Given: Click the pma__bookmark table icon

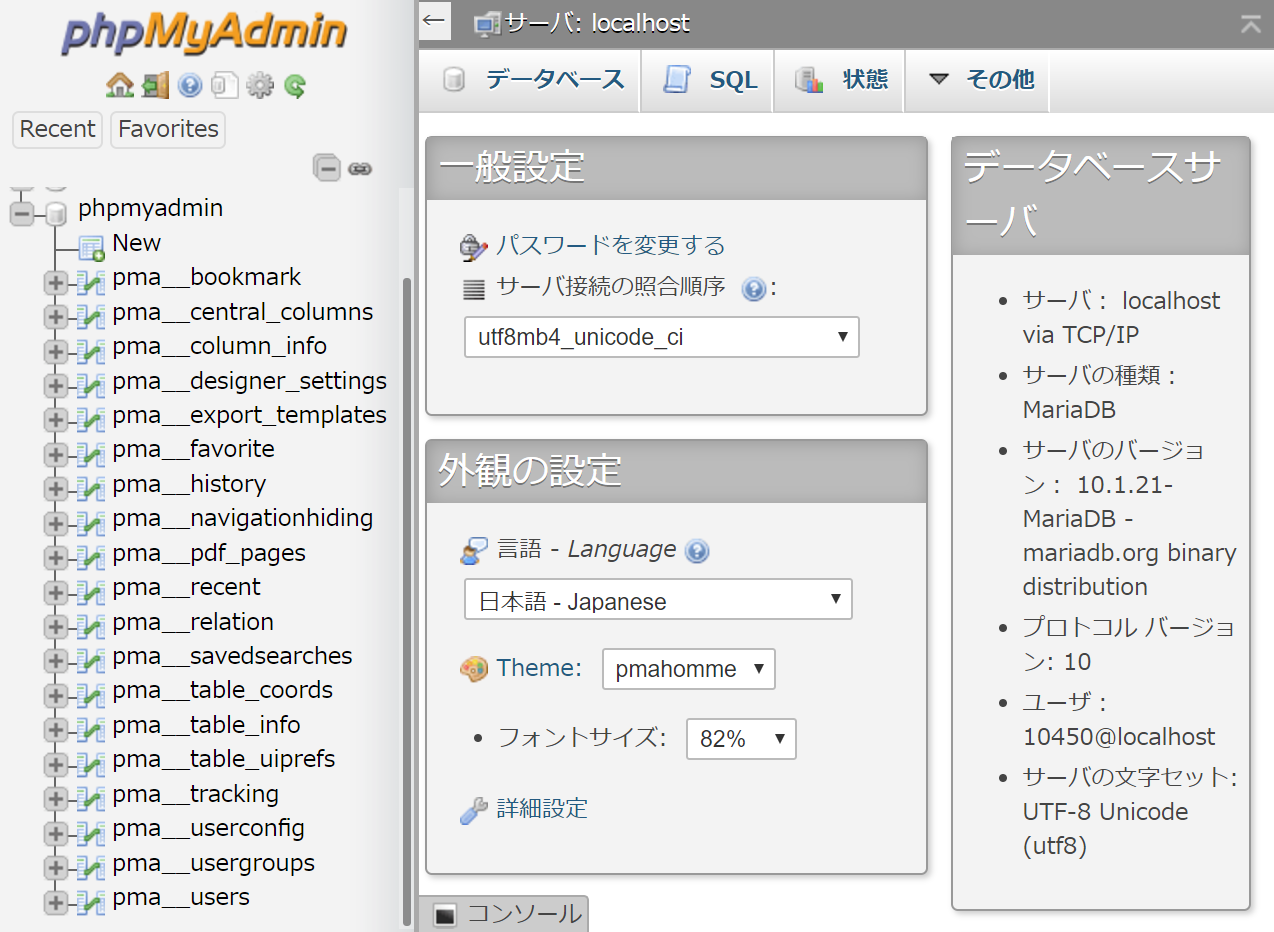Looking at the screenshot, I should [x=92, y=282].
